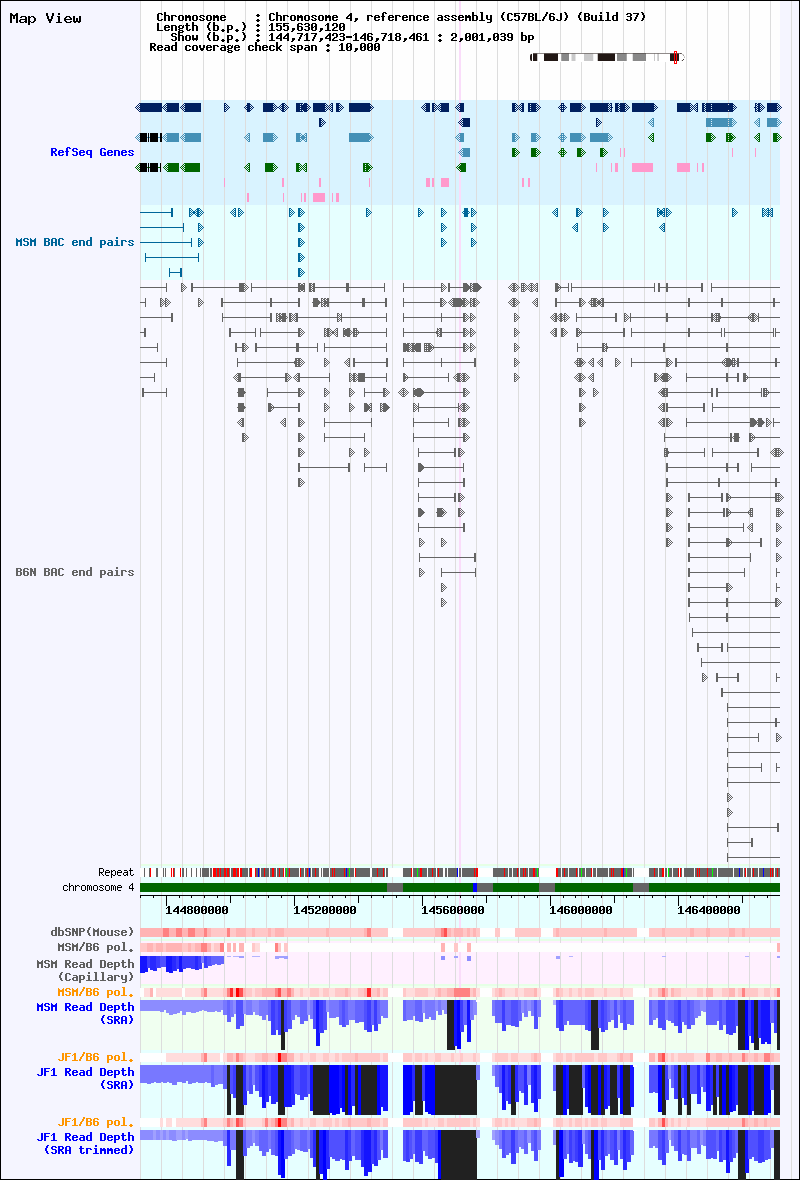Select JF1 Read Depth (SRA trimmed) label
The height and width of the screenshot is (1180, 800).
pyautogui.click(x=85, y=1143)
